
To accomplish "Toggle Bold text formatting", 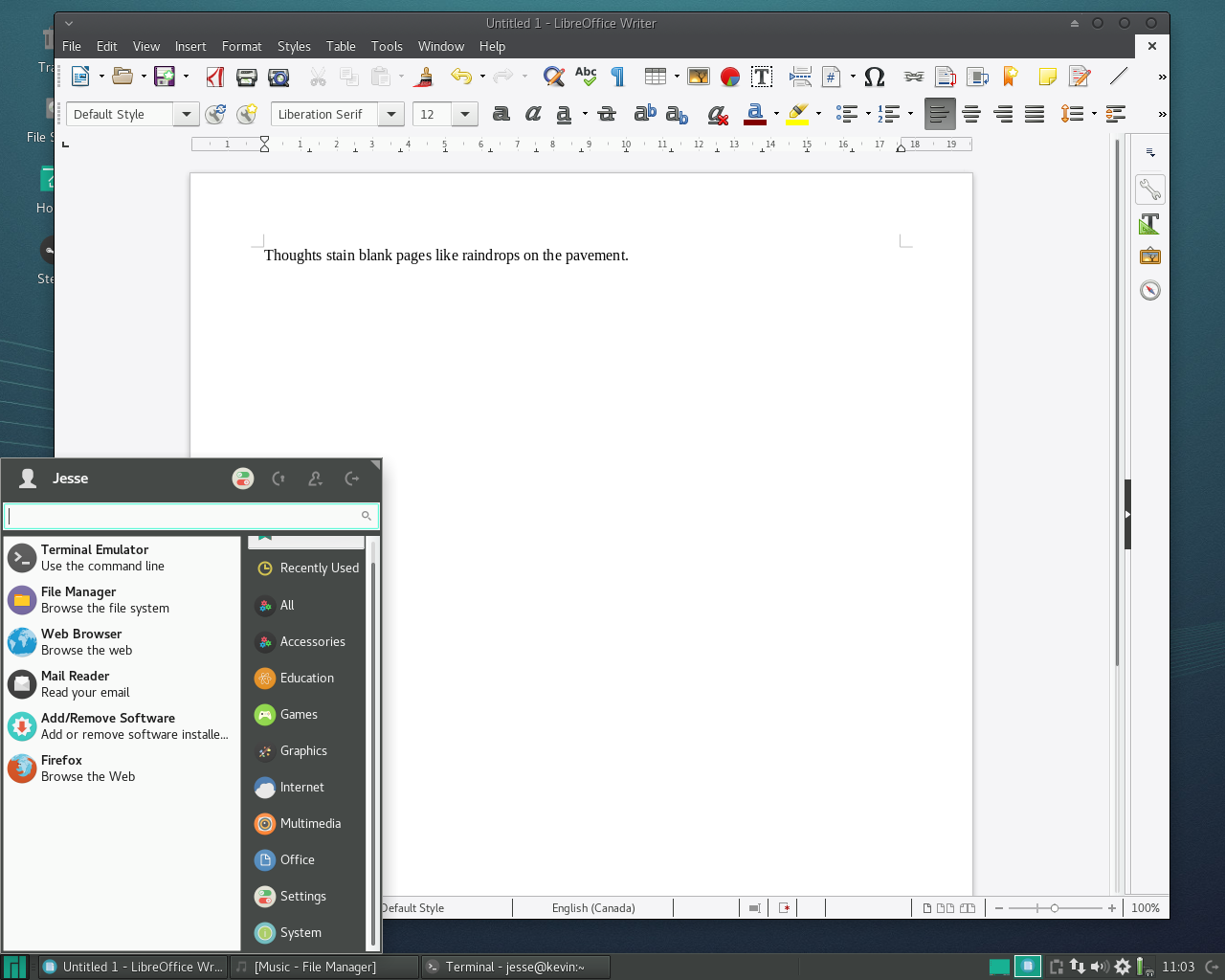I will (501, 114).
